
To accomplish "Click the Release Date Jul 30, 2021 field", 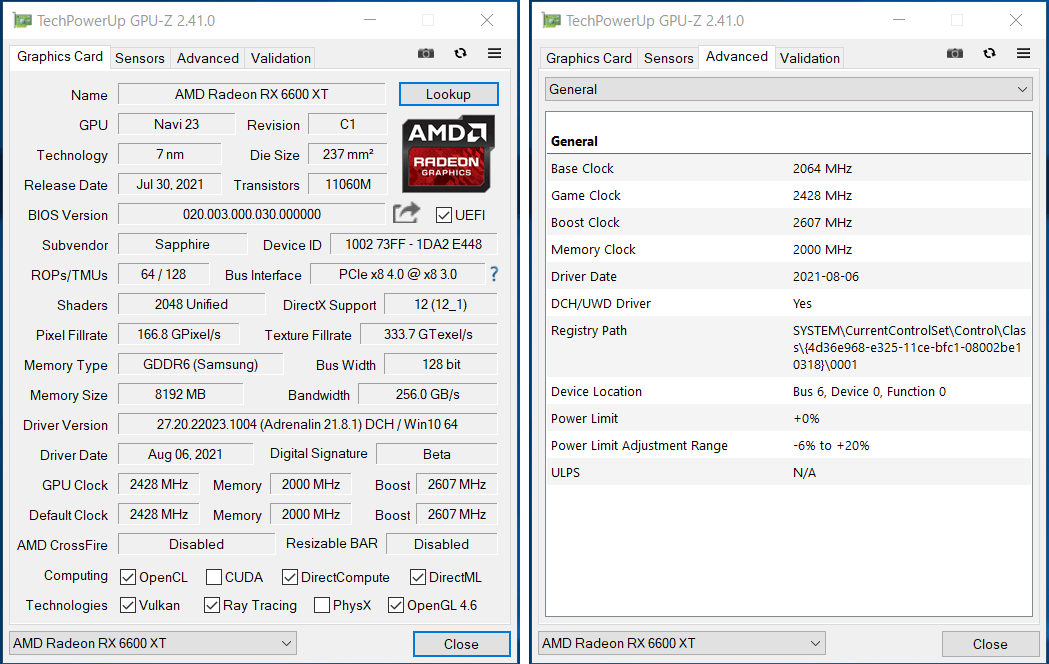I will (170, 185).
